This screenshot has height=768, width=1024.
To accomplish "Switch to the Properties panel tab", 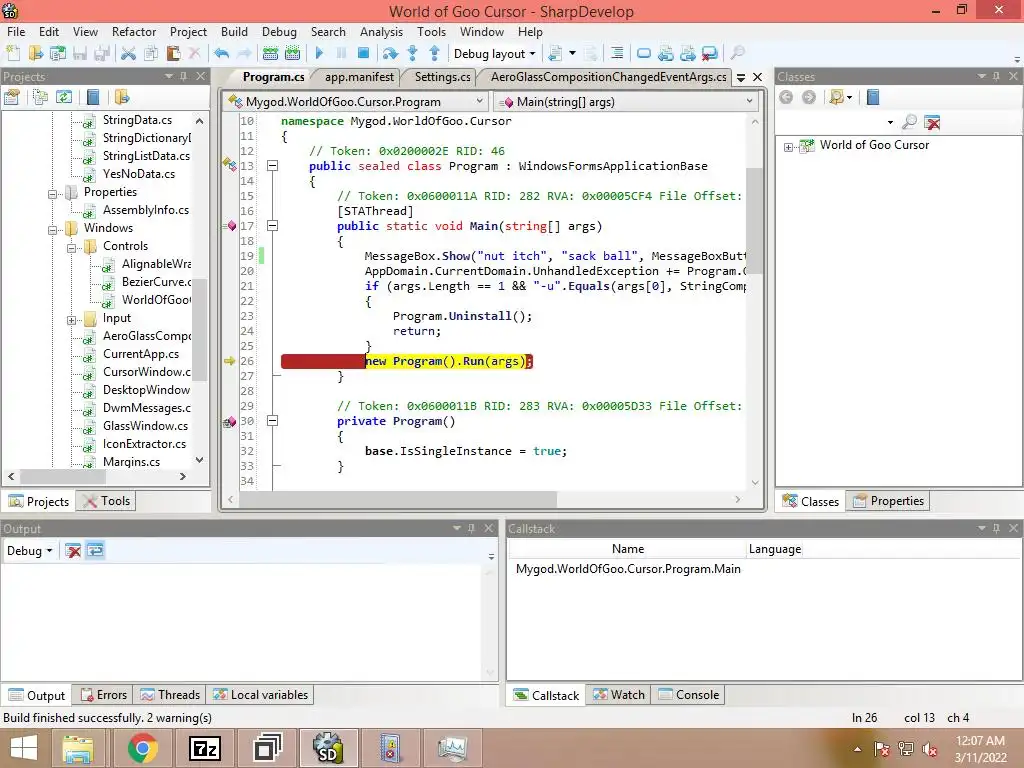I will click(888, 501).
